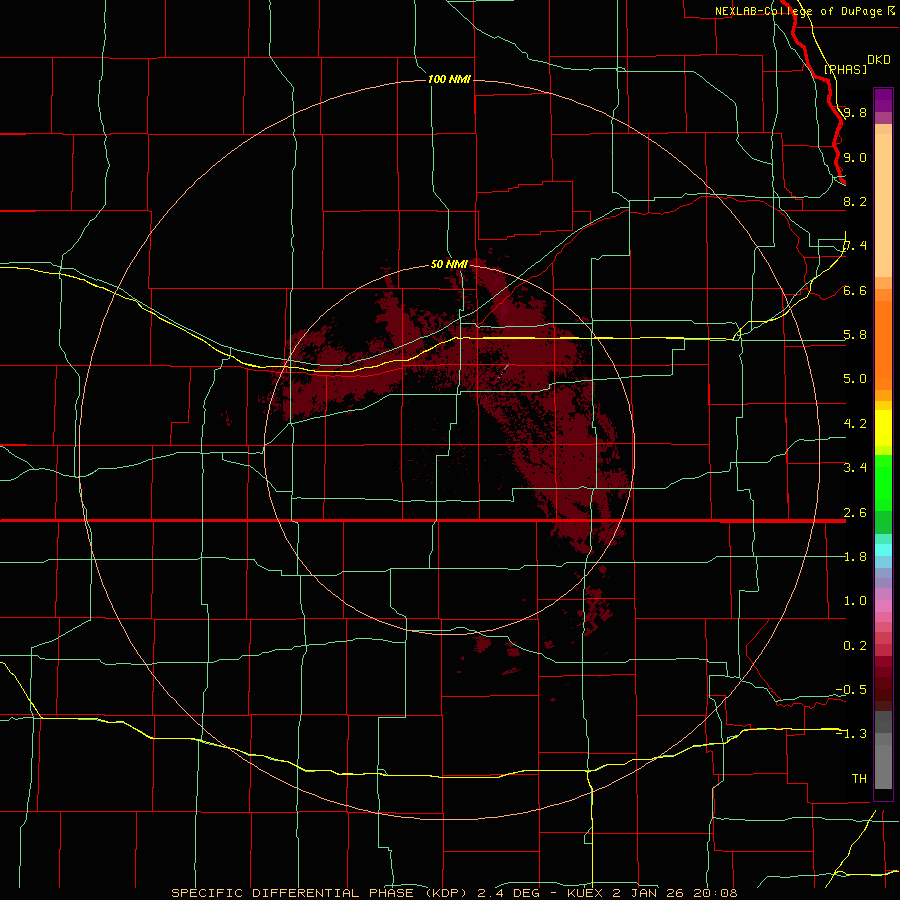Image resolution: width=900 pixels, height=900 pixels.
Task: Pick the yellow segment of the color bar
Action: [x=883, y=428]
